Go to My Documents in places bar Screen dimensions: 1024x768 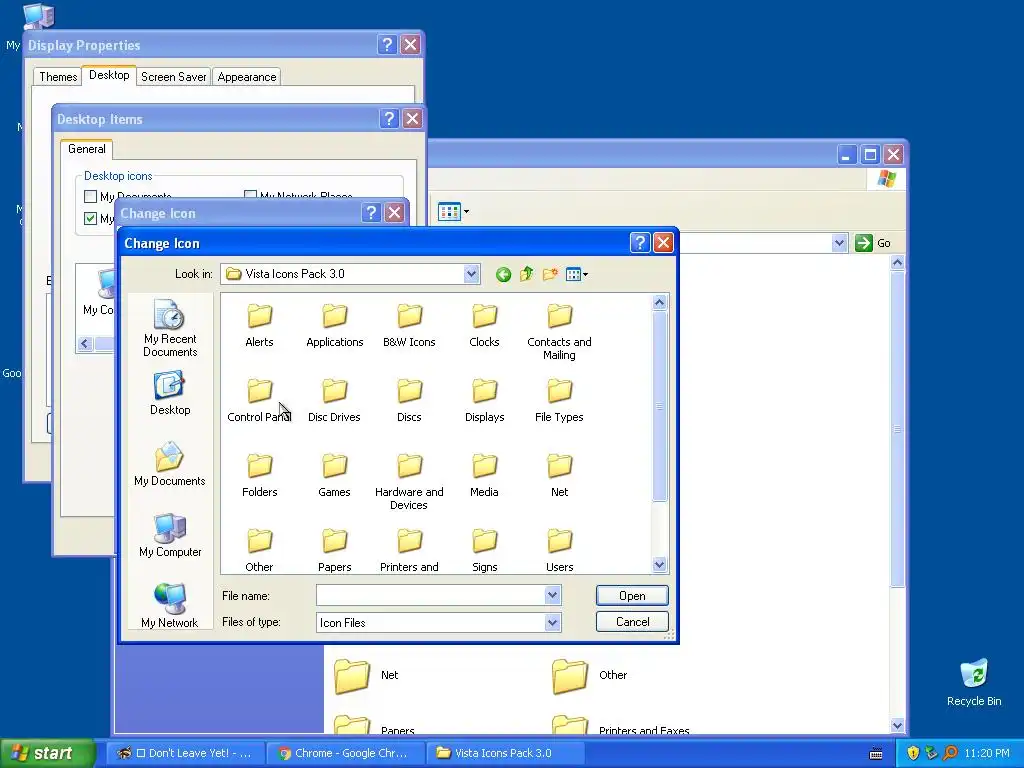[170, 464]
